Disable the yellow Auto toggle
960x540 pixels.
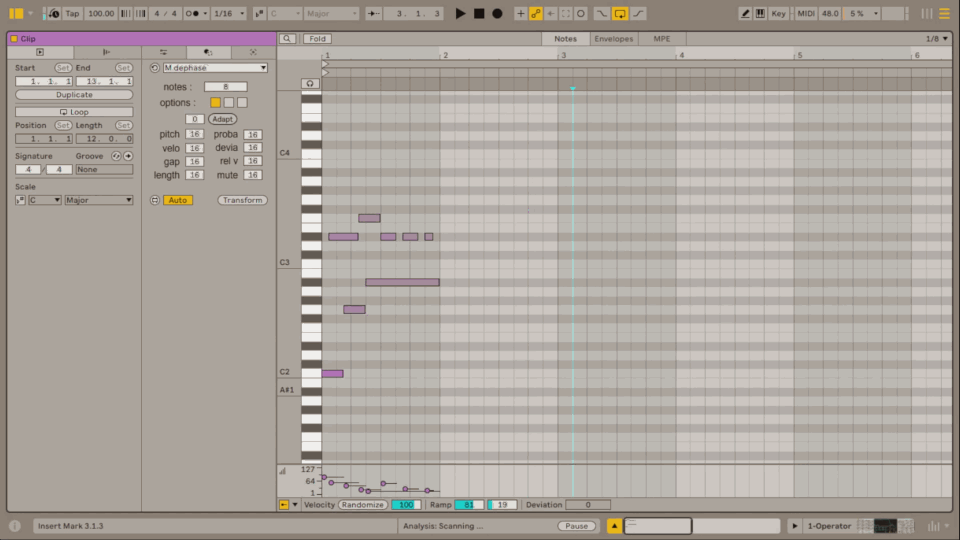tap(177, 200)
